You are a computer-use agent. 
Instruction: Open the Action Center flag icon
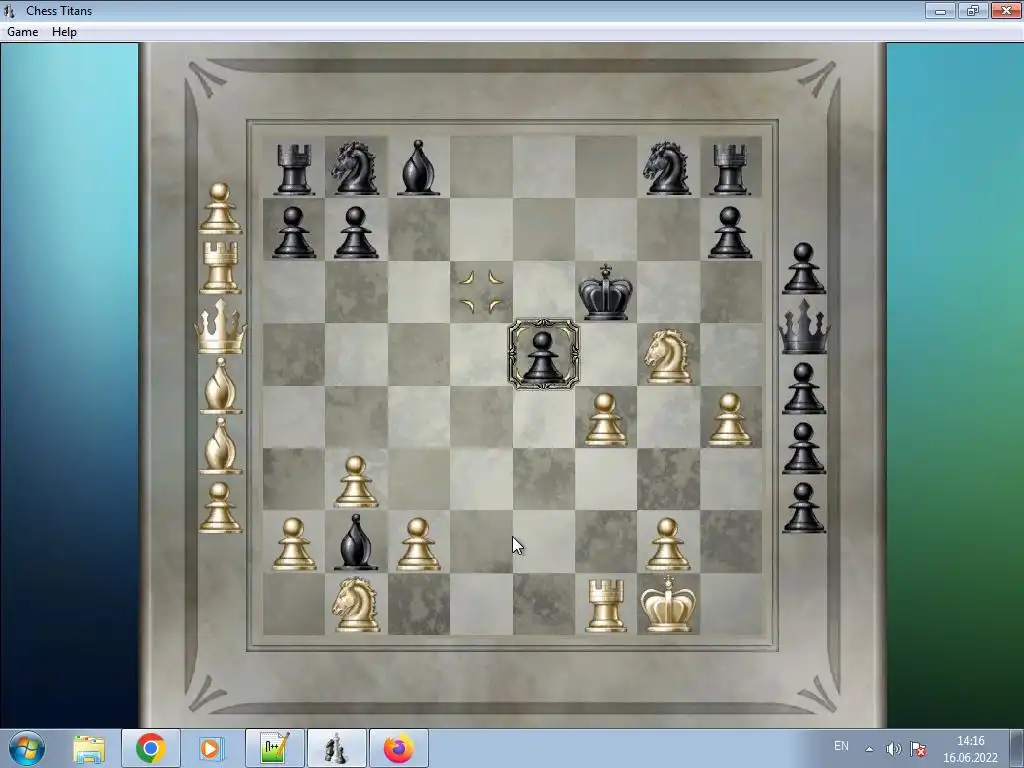coord(918,749)
